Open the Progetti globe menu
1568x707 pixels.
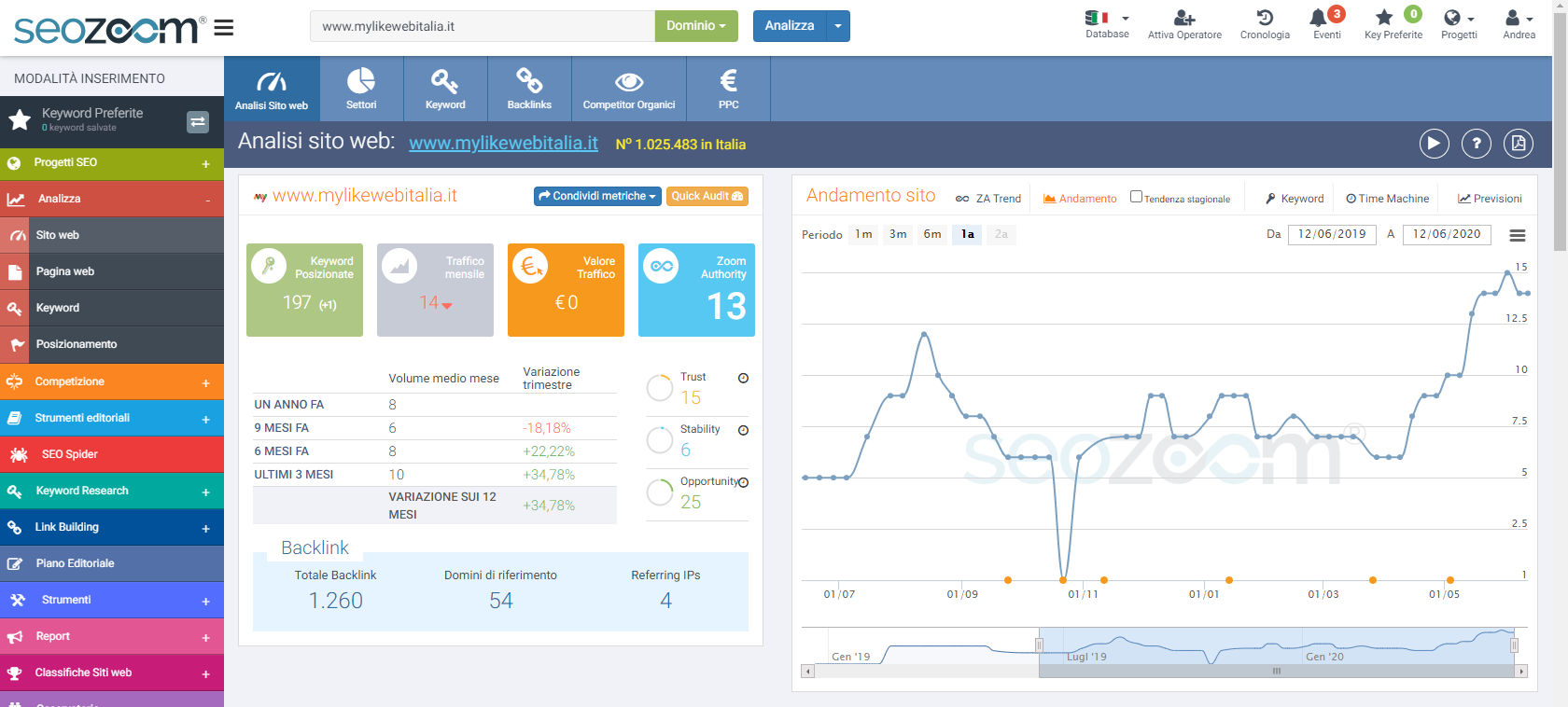pyautogui.click(x=1459, y=25)
